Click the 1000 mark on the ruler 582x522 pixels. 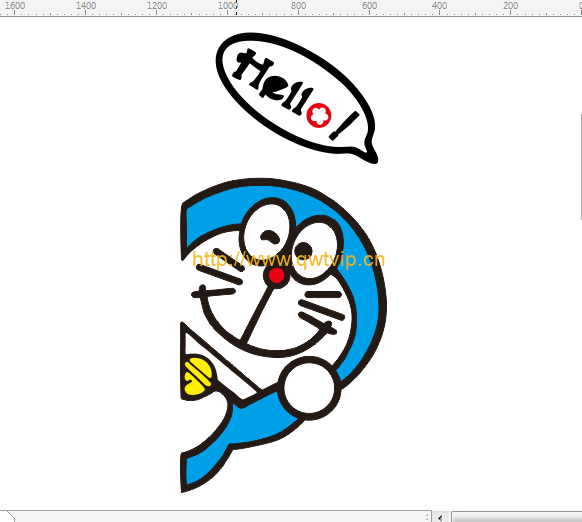coord(228,6)
